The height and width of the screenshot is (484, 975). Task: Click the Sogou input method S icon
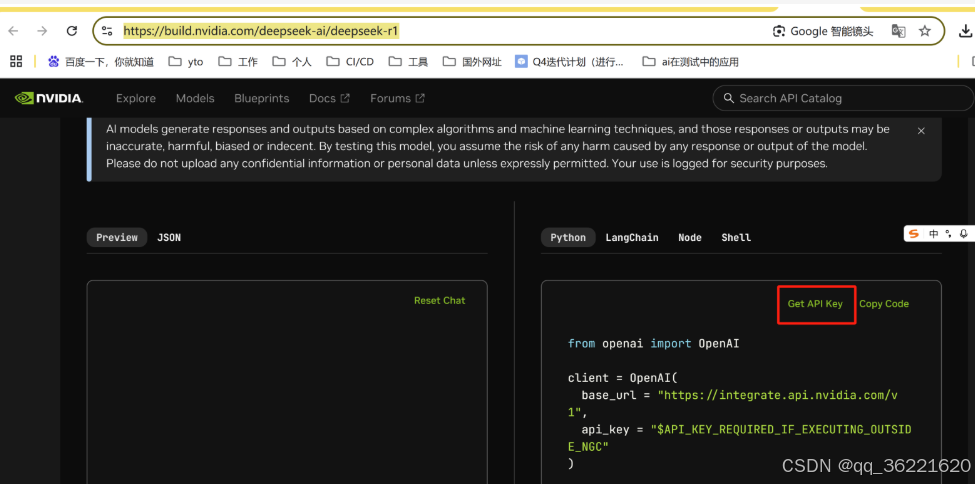[913, 234]
